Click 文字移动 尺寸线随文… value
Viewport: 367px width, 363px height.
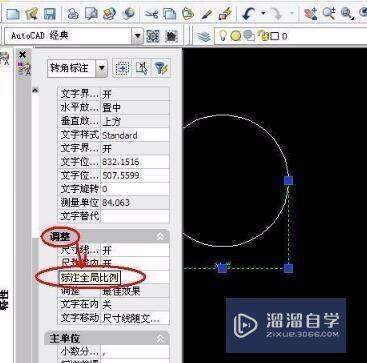pyautogui.click(x=135, y=318)
